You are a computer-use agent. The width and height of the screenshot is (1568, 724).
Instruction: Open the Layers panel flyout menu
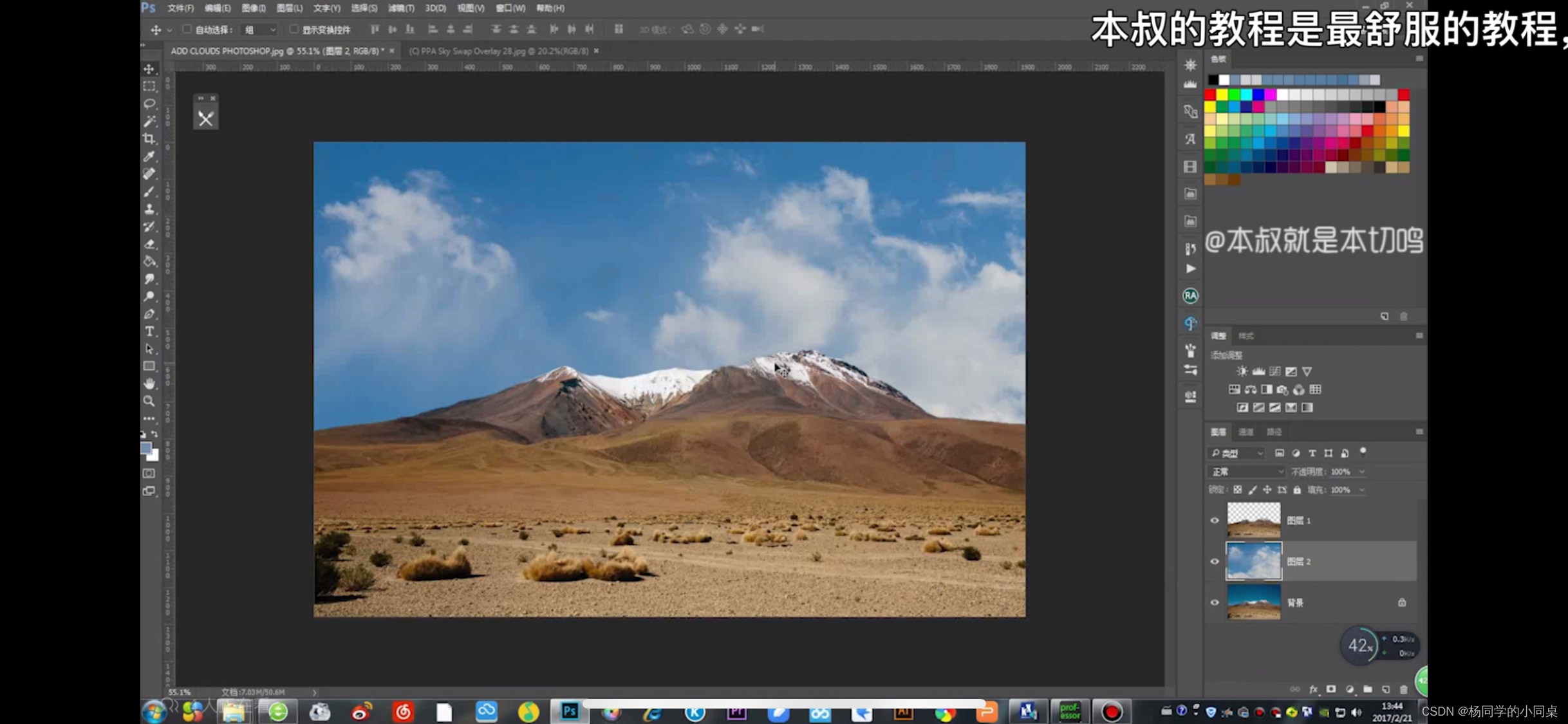tap(1419, 432)
